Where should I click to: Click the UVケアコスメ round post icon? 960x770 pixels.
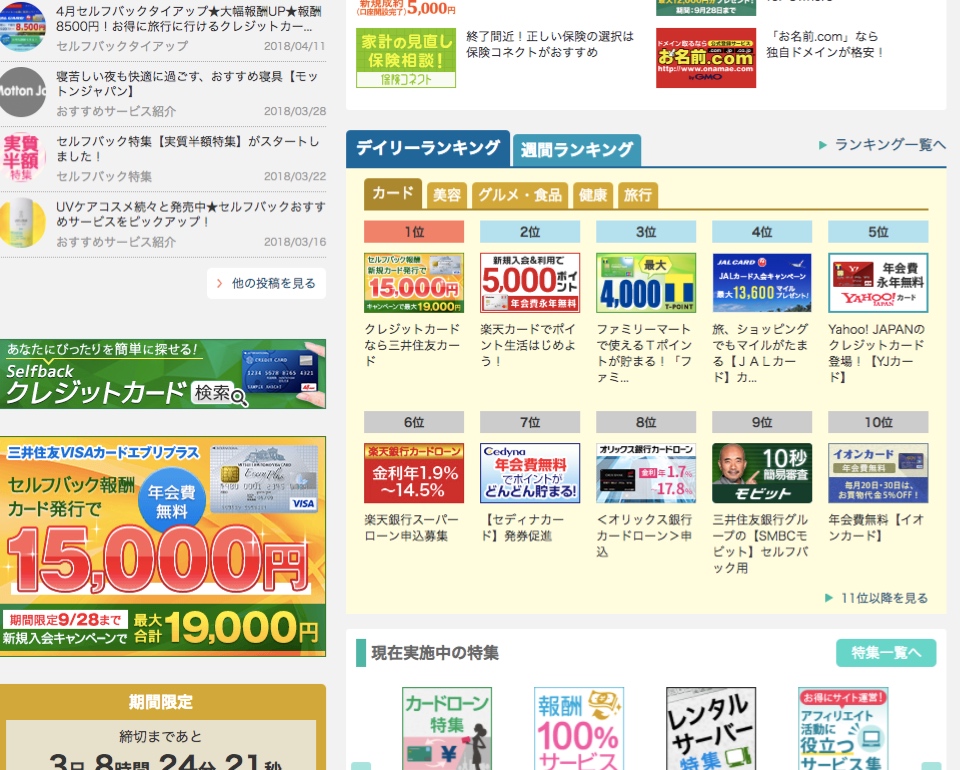(x=22, y=222)
